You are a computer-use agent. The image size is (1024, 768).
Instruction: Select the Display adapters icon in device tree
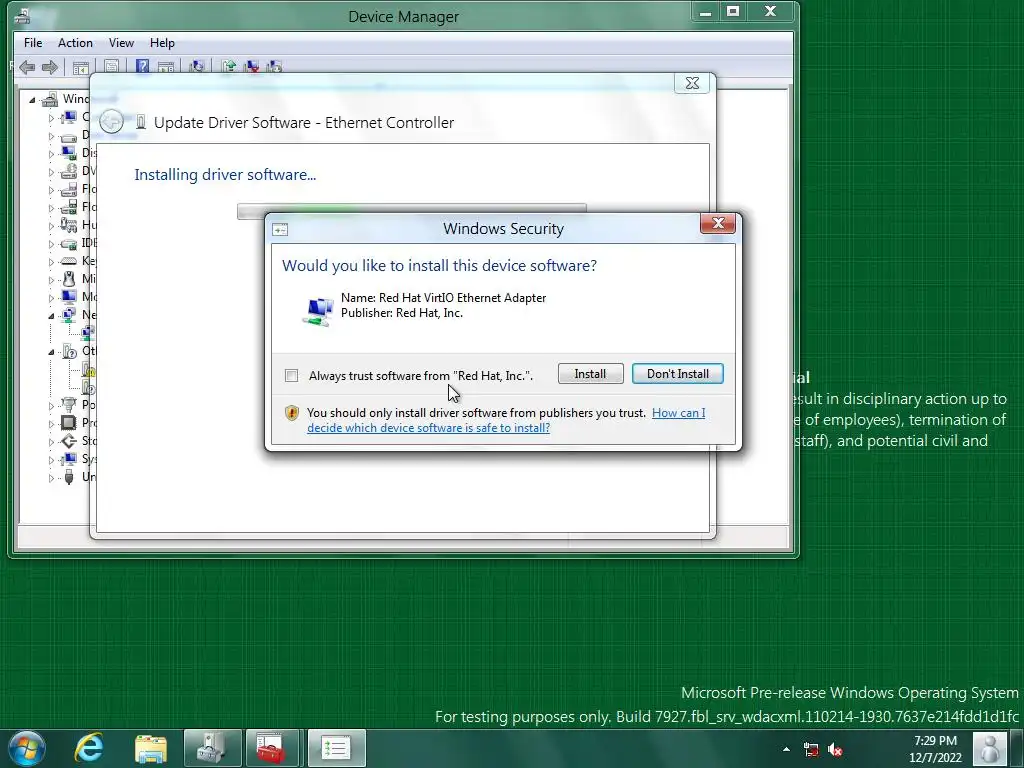click(69, 153)
